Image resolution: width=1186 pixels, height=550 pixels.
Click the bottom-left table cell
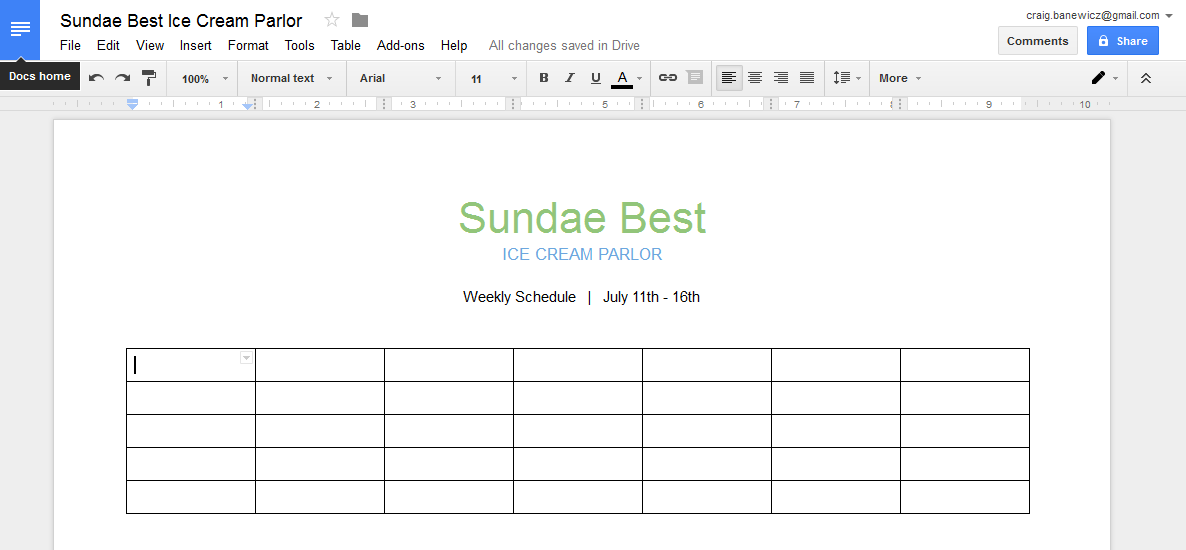pyautogui.click(x=191, y=497)
